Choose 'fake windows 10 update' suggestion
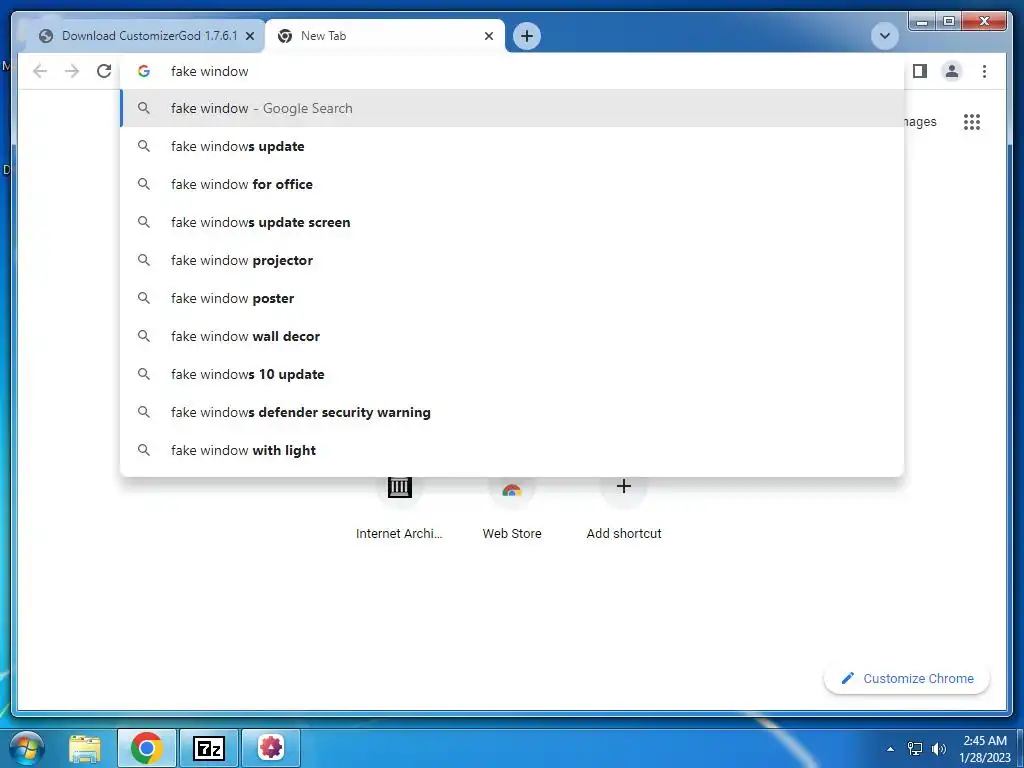1024x768 pixels. click(x=512, y=374)
